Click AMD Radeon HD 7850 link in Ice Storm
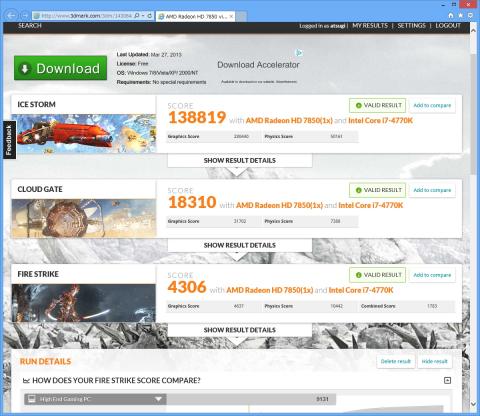The height and width of the screenshot is (416, 480). point(289,120)
